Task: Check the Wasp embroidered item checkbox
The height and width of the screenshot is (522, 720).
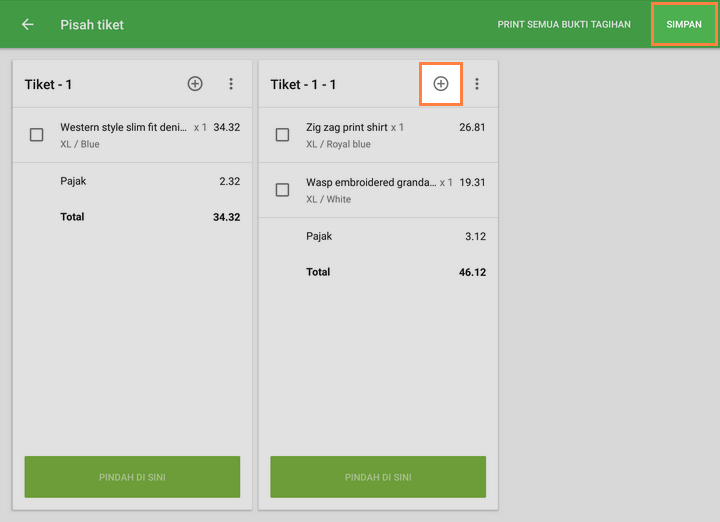Action: 283,190
